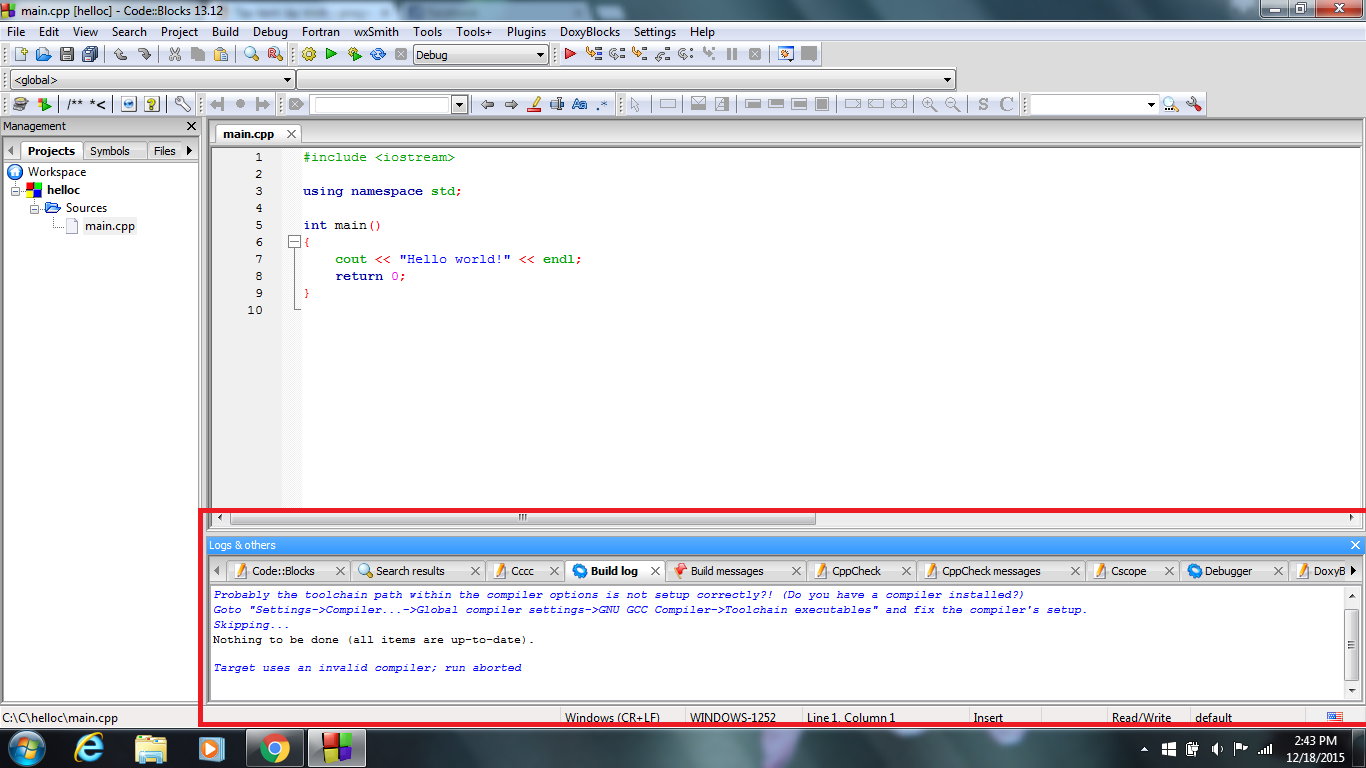Click the Rebuild icon with blue arrows
Screen dimensions: 1366x768
coord(378,55)
